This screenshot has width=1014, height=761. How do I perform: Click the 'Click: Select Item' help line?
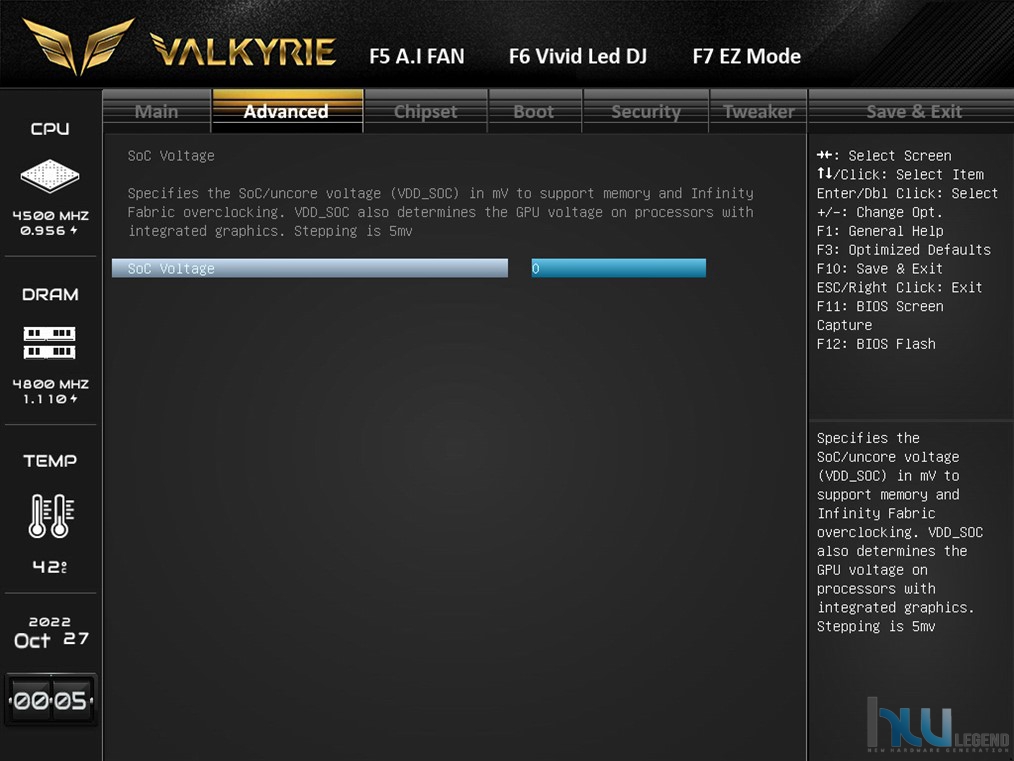[900, 175]
